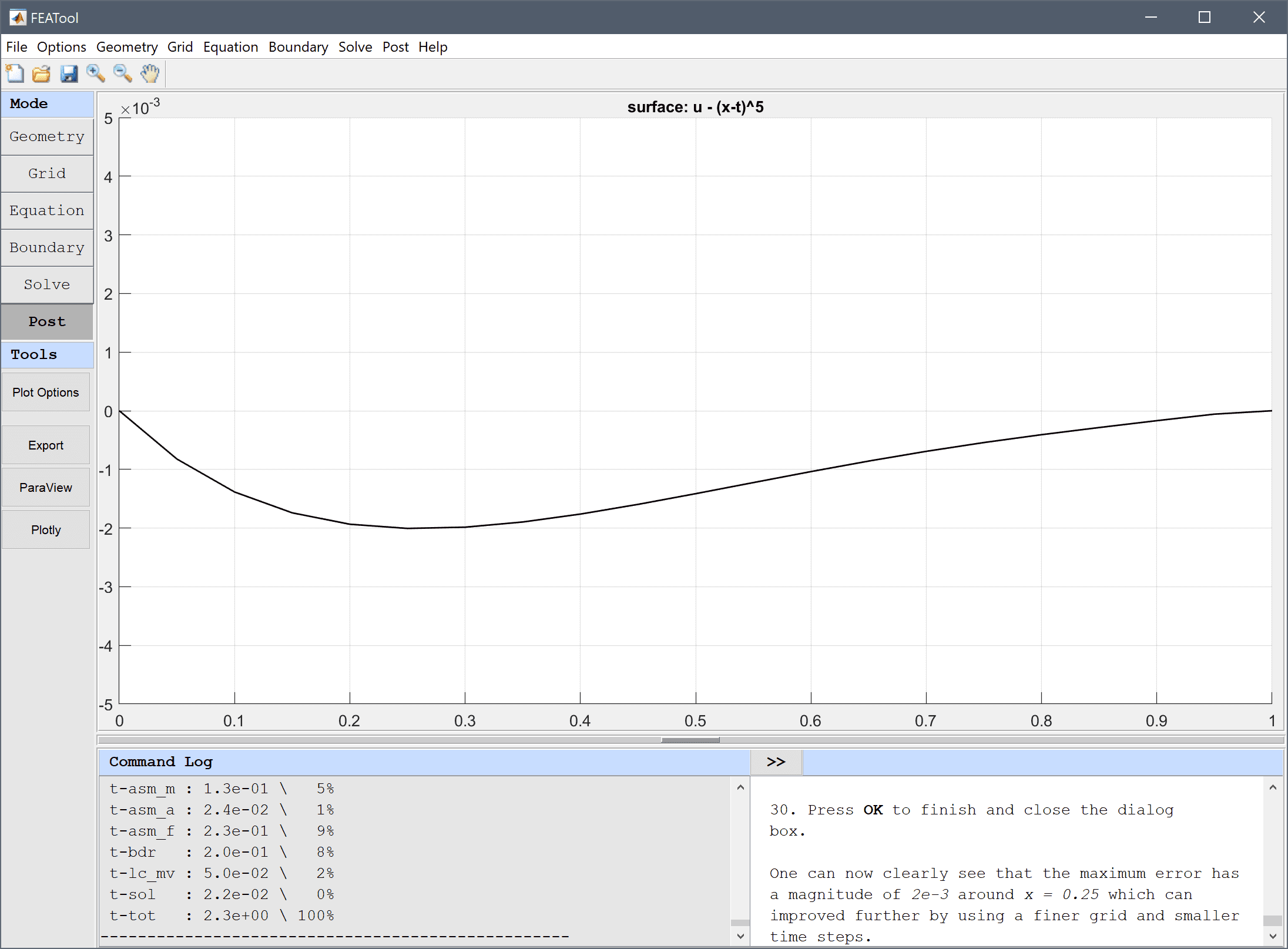Click the FEATool application logo icon
Screen dimensions: 1288x949
[18, 18]
